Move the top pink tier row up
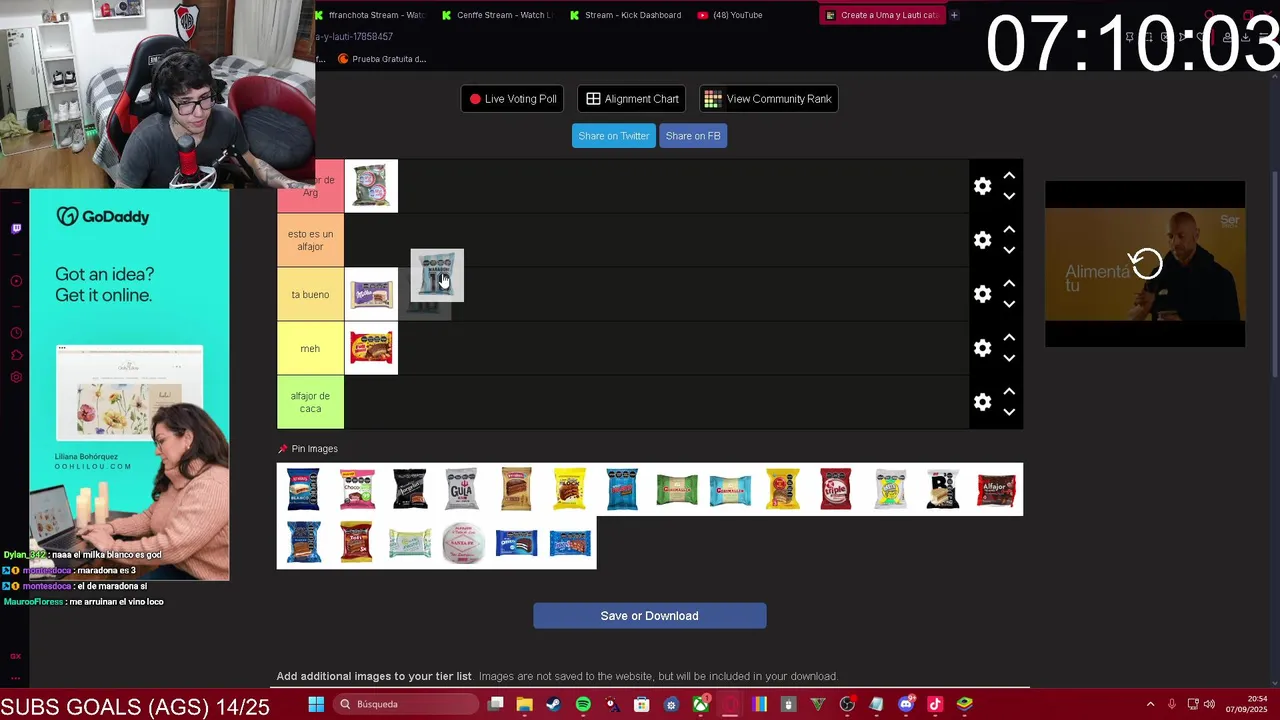This screenshot has width=1280, height=720. coord(1009,176)
